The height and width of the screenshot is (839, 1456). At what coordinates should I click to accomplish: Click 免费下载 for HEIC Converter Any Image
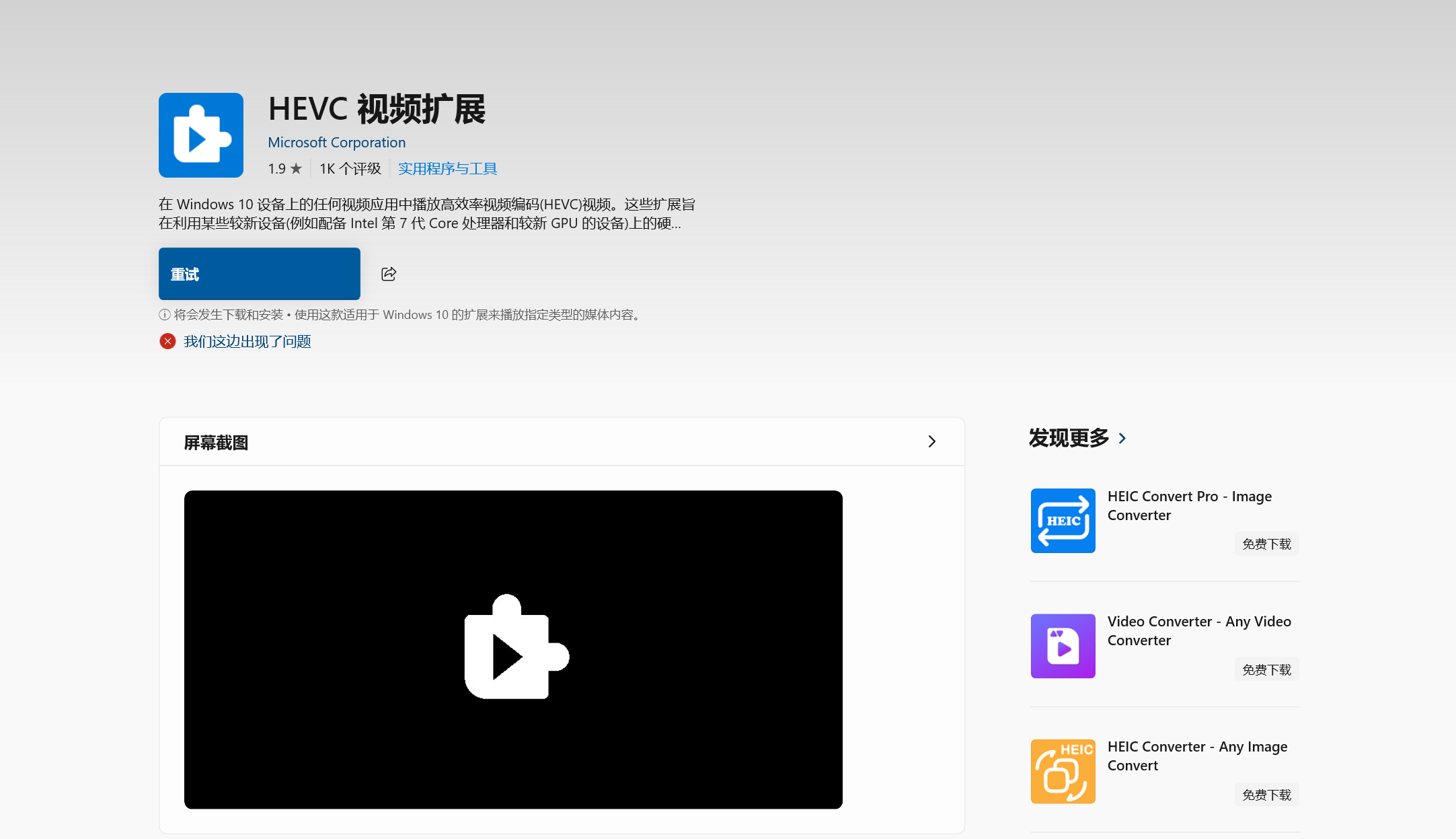(x=1266, y=795)
